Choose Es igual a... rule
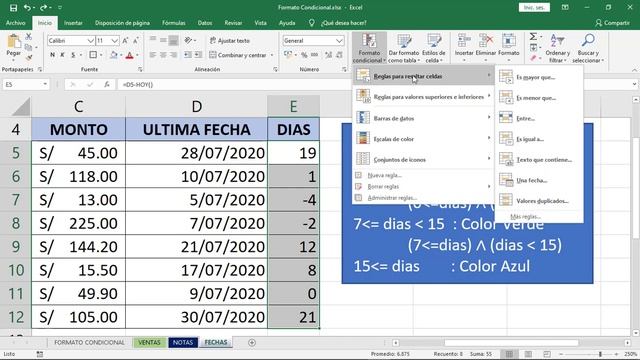 tap(539, 139)
